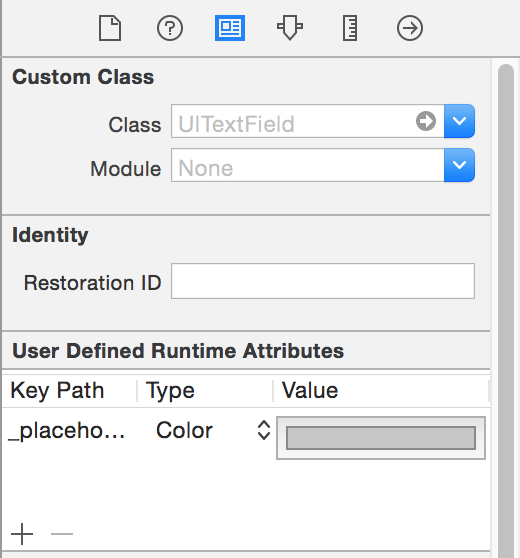
Task: Switch to the Attributes inspector
Action: point(290,27)
